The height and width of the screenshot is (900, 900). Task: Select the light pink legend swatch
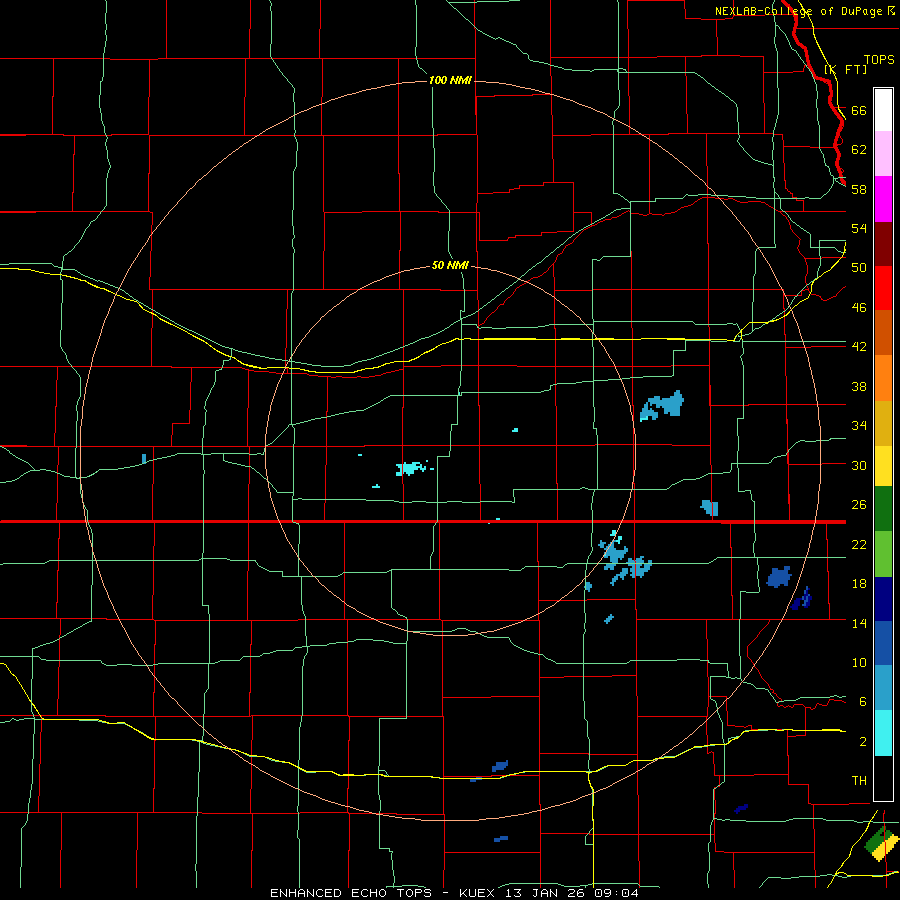883,154
